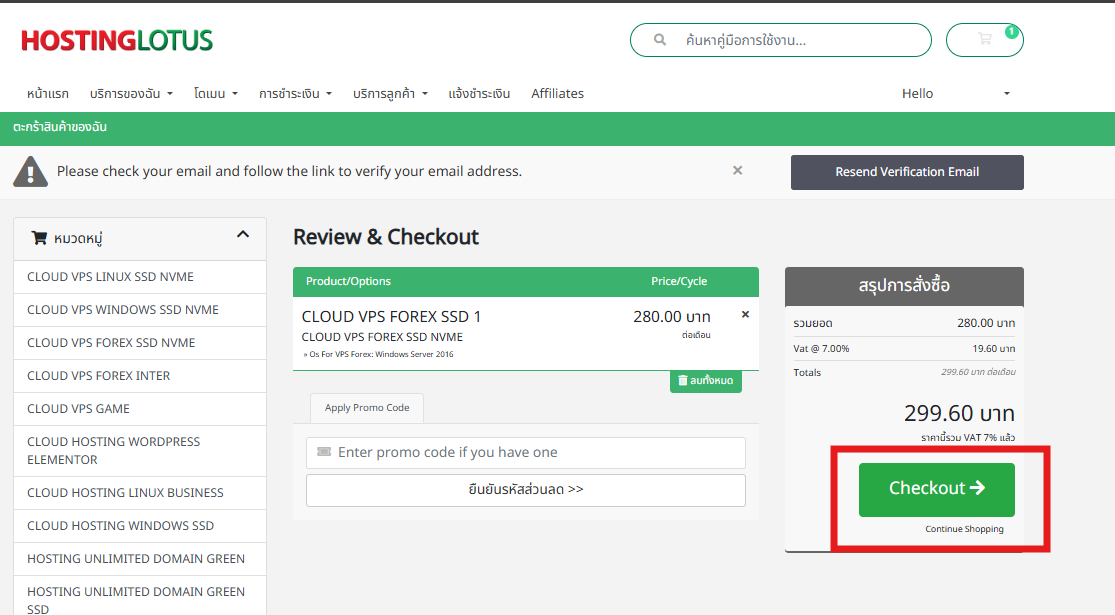Click the promo code input field
Viewport: 1115px width, 615px height.
click(526, 452)
